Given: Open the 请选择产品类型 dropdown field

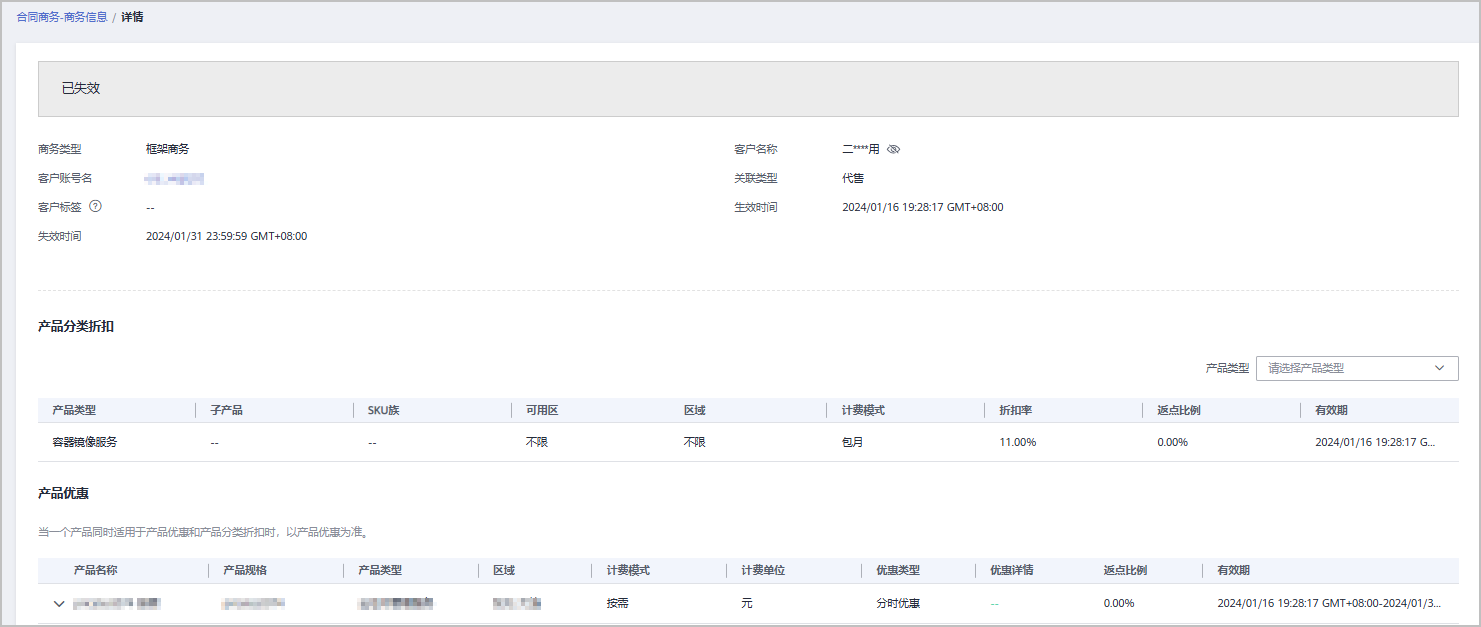Looking at the screenshot, I should point(1345,368).
